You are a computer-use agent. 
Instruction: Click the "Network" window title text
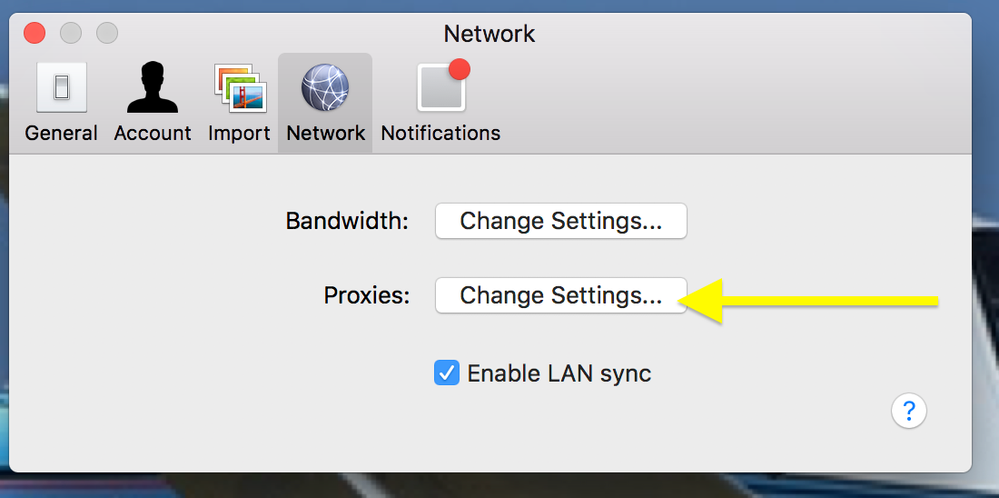(489, 33)
